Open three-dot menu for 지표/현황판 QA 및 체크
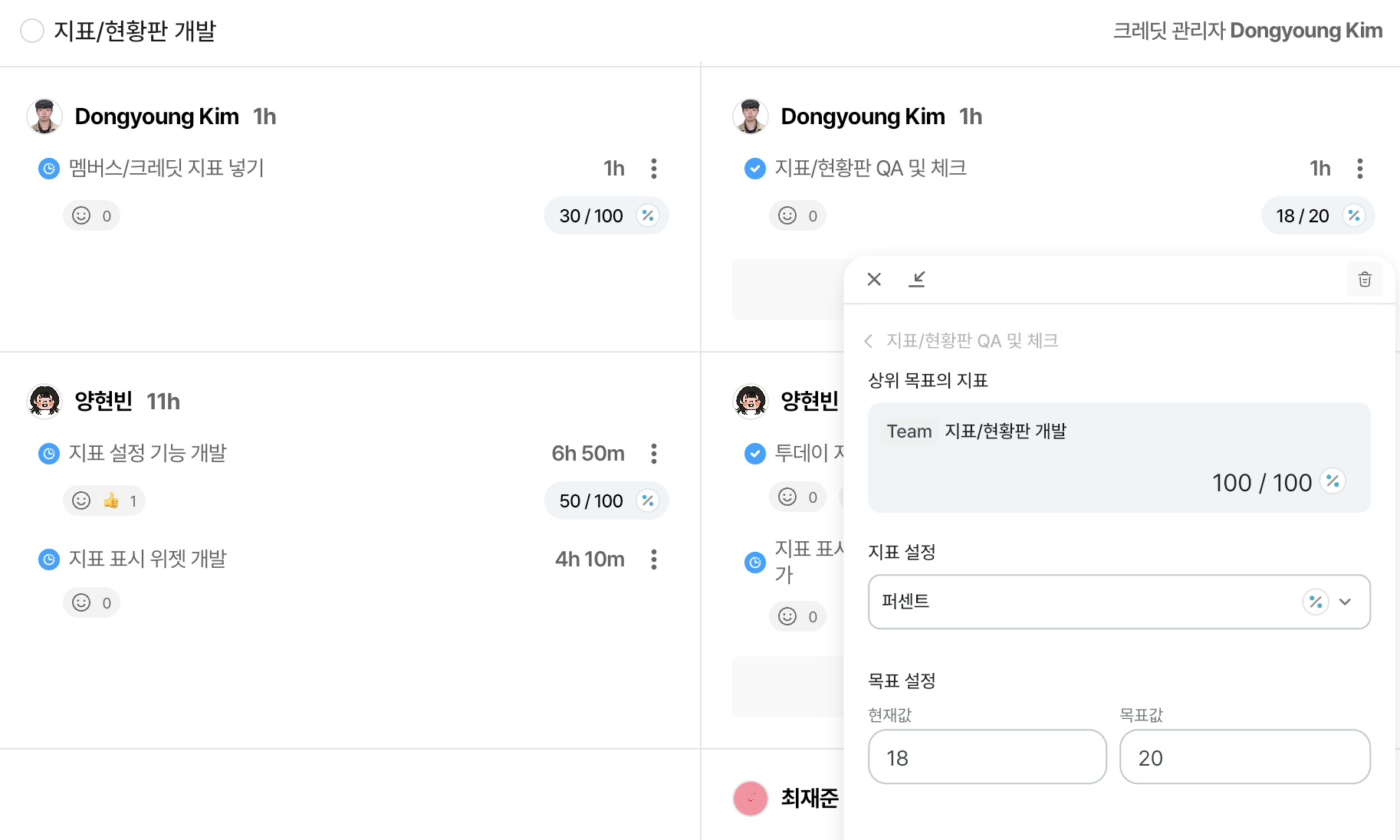Viewport: 1400px width, 840px height. point(1360,169)
